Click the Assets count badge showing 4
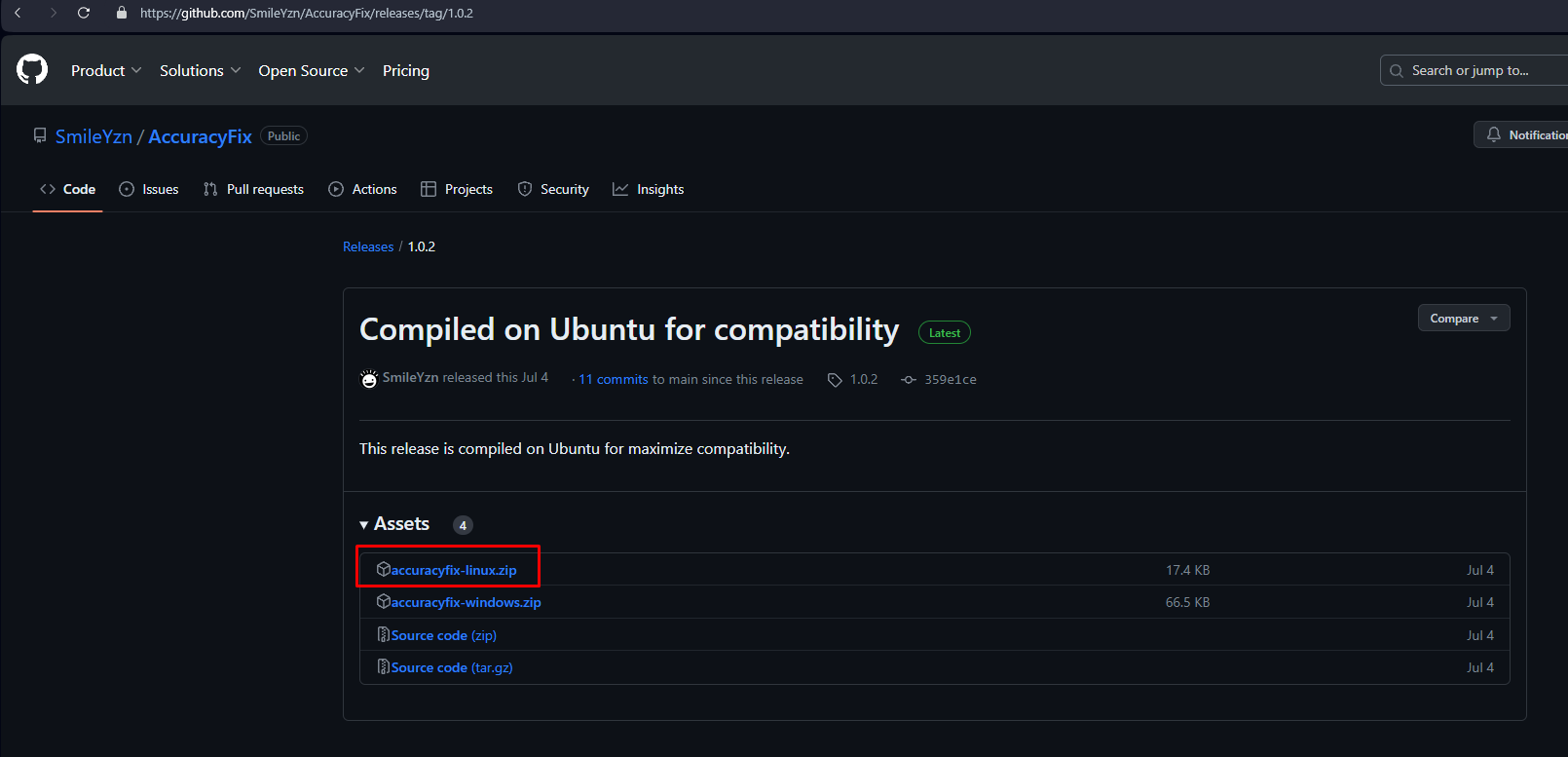This screenshot has height=757, width=1568. point(463,525)
